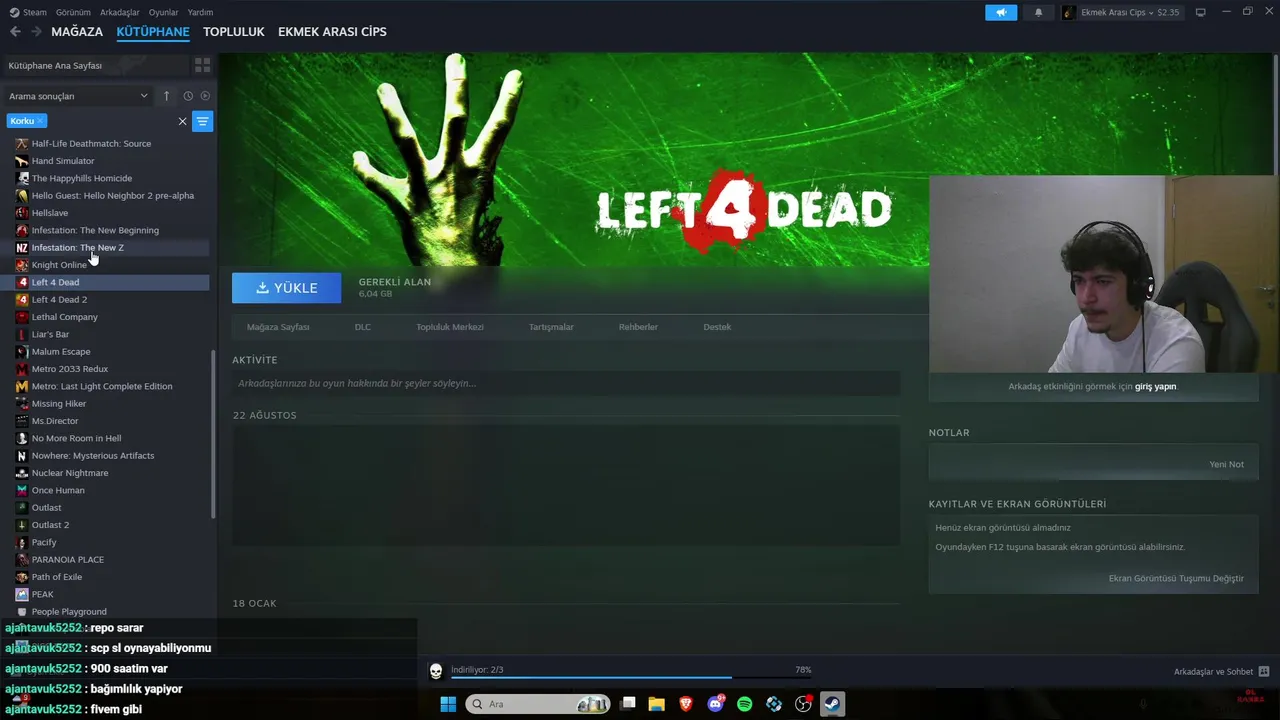Select Hellslave in the game list
The image size is (1280, 720).
[x=112, y=213]
